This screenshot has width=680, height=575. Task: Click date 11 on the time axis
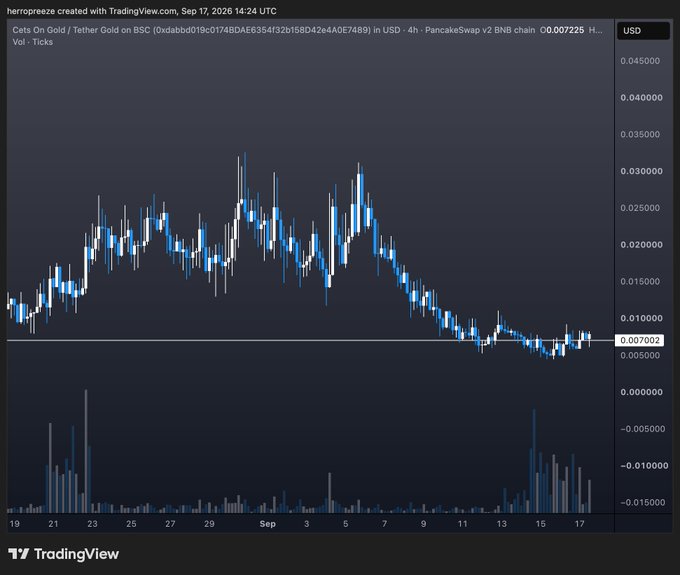(x=462, y=524)
